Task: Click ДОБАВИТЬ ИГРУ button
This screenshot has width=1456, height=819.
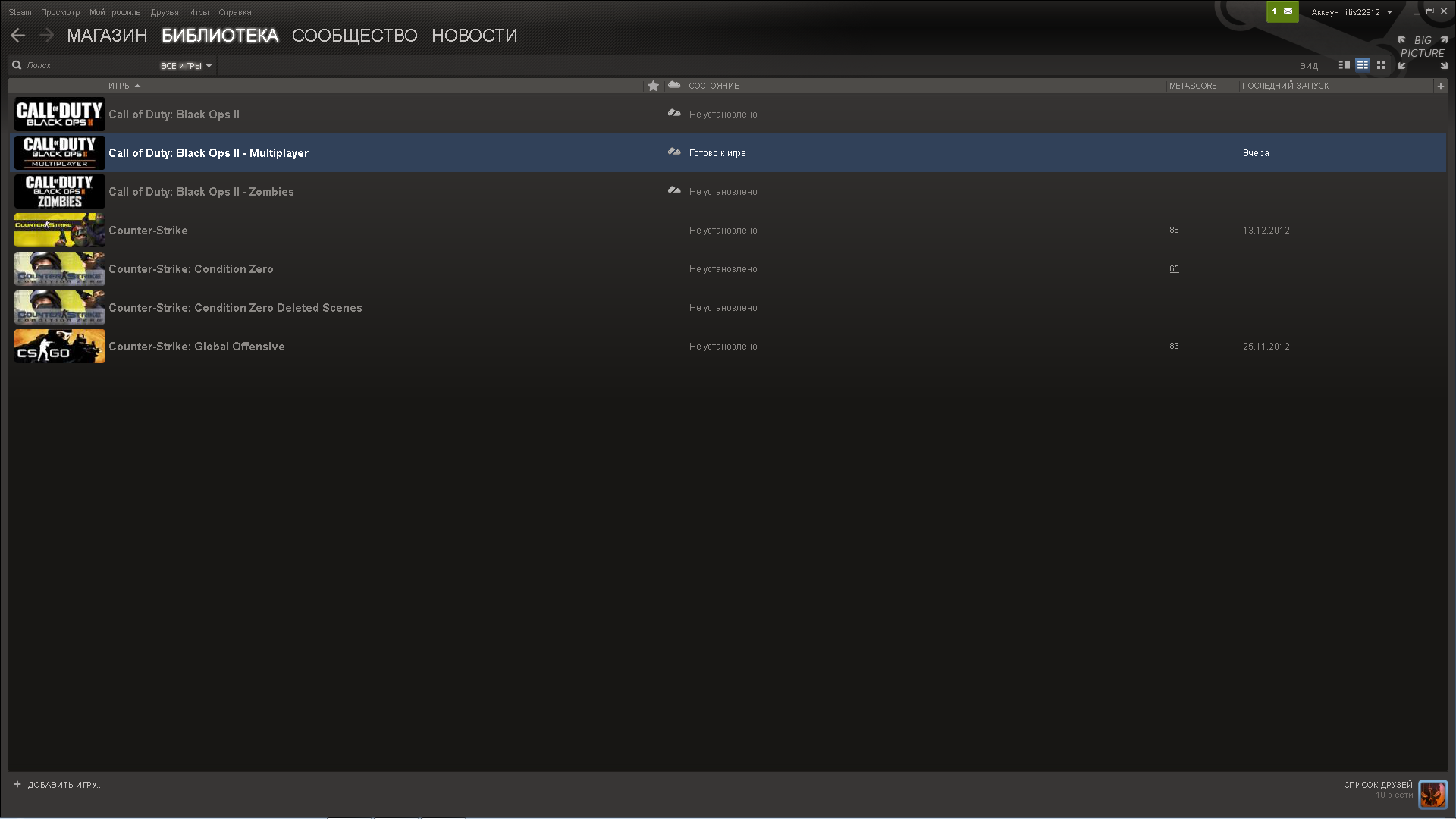Action: (58, 785)
